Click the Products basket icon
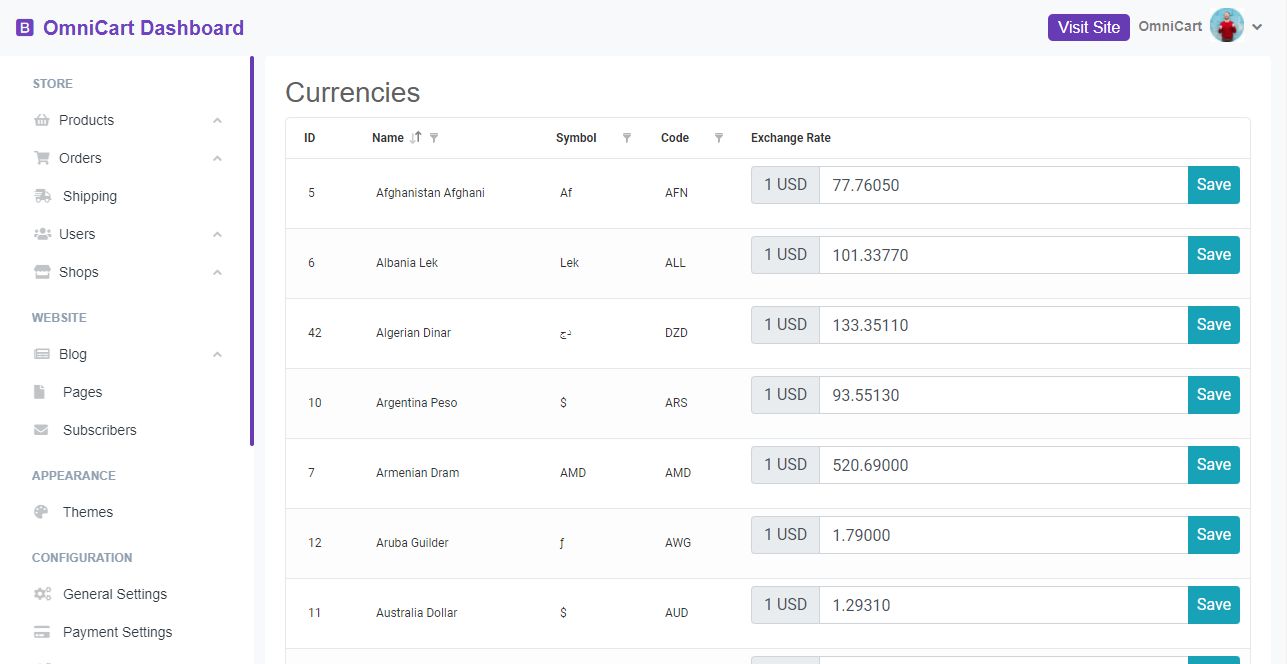Viewport: 1287px width, 664px height. [42, 120]
